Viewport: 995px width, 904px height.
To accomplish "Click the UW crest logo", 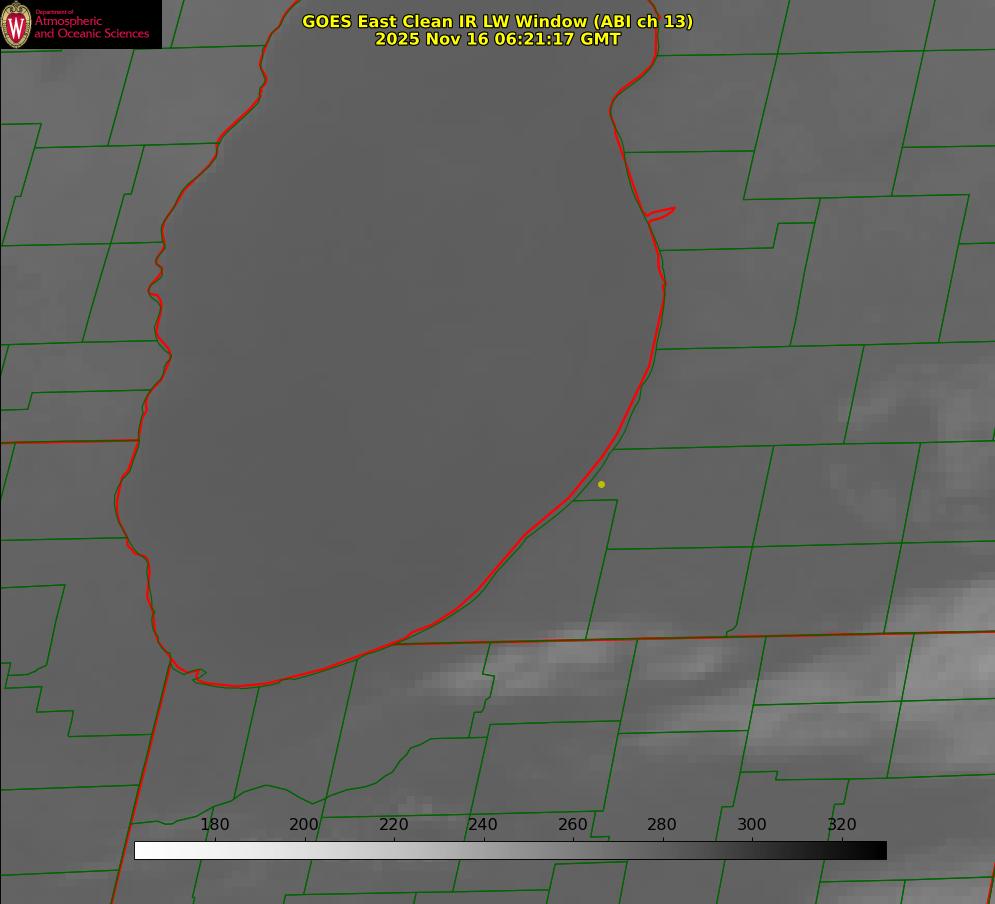I will coord(17,24).
